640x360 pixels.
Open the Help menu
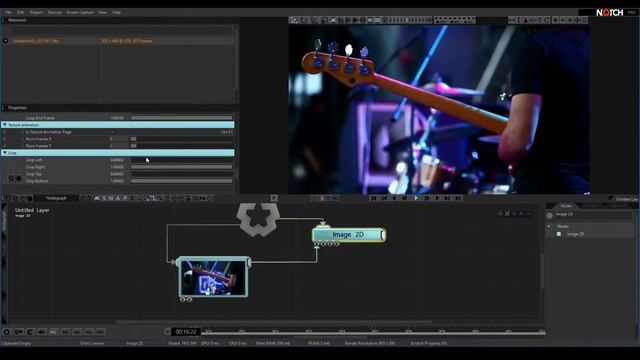[116, 12]
